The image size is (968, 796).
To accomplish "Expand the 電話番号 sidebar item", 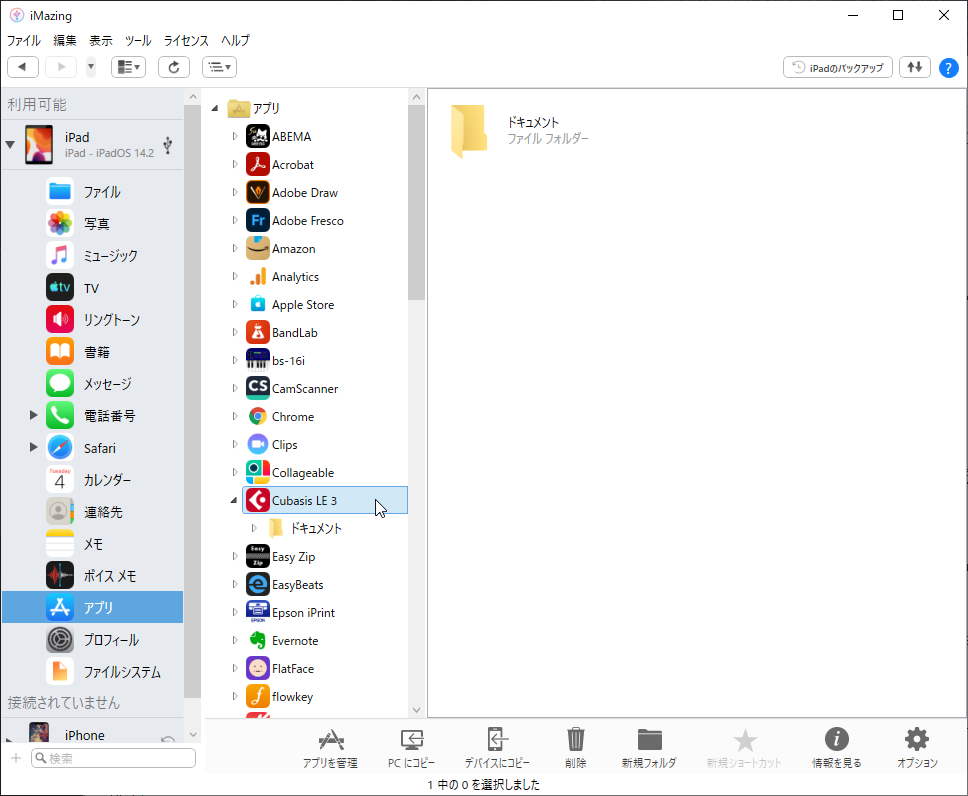I will click(33, 415).
